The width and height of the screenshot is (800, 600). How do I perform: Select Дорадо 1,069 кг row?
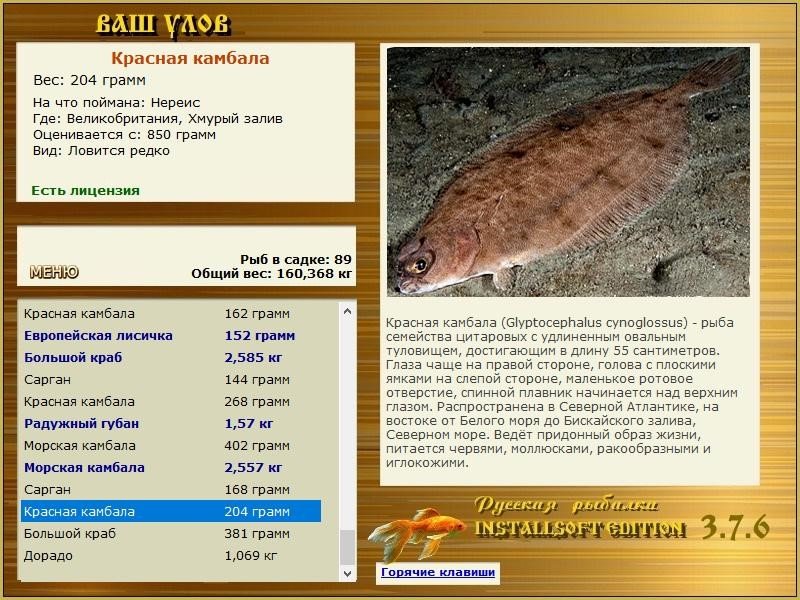point(171,555)
